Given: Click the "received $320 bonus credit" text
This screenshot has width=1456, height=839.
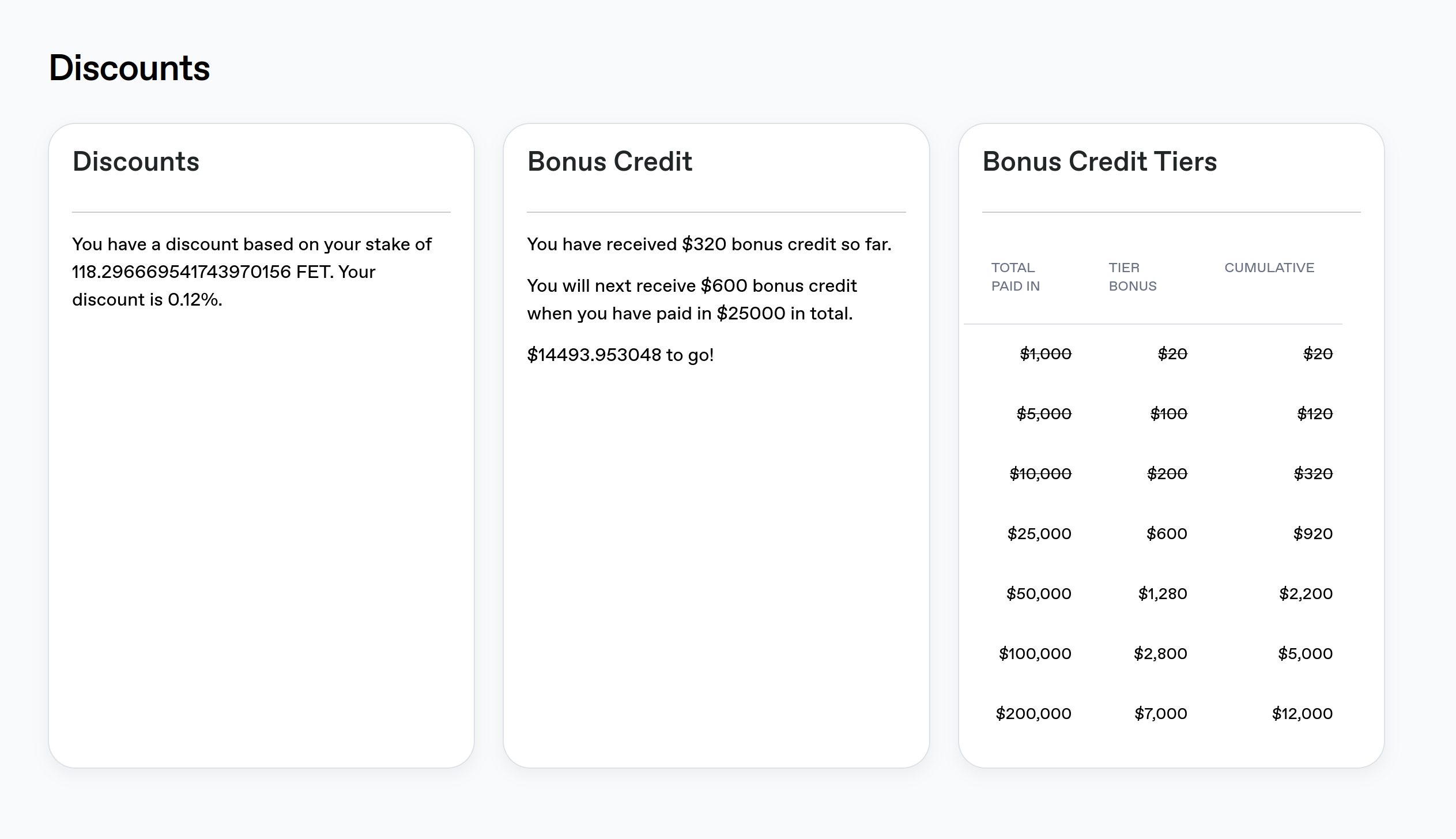Looking at the screenshot, I should (x=708, y=244).
